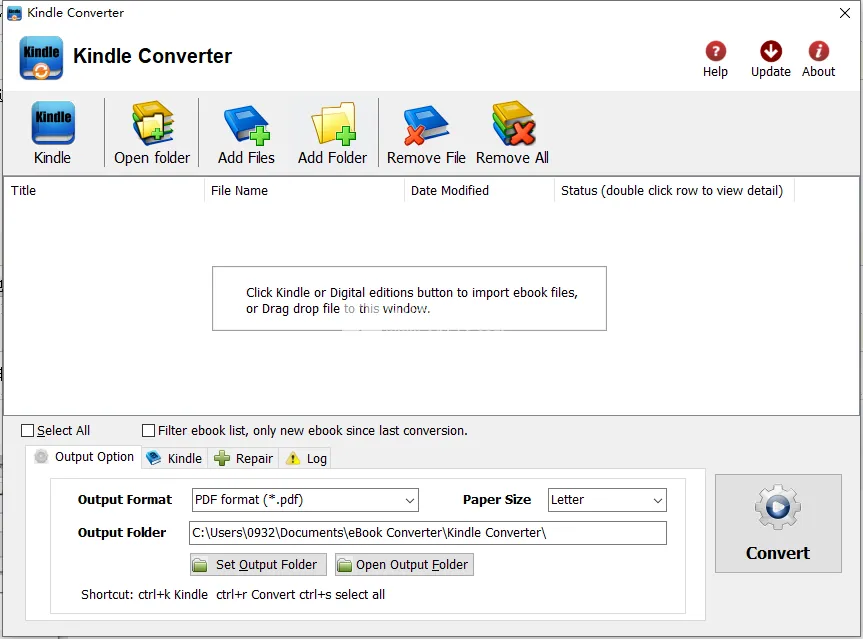Click the Remove File icon
Viewport: 863px width, 639px height.
426,124
